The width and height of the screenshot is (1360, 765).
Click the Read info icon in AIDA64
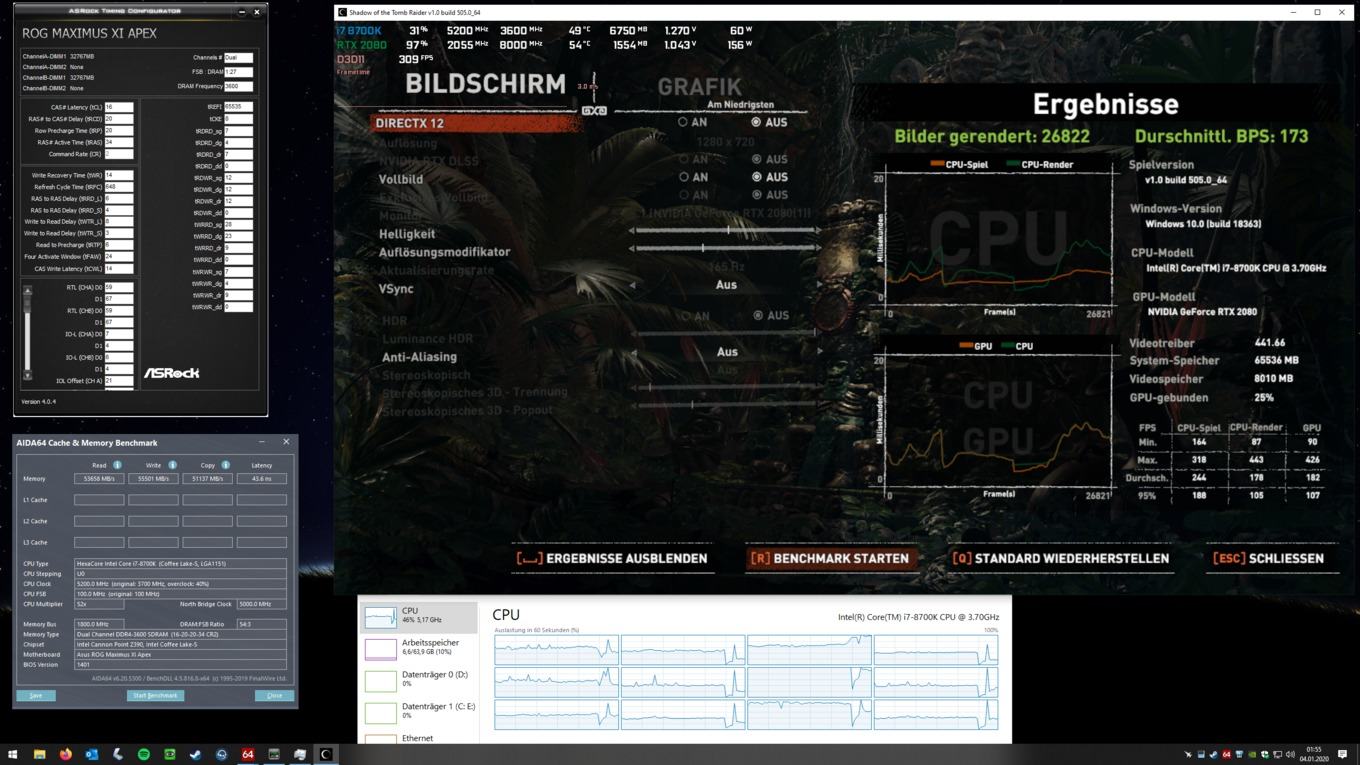pyautogui.click(x=117, y=465)
